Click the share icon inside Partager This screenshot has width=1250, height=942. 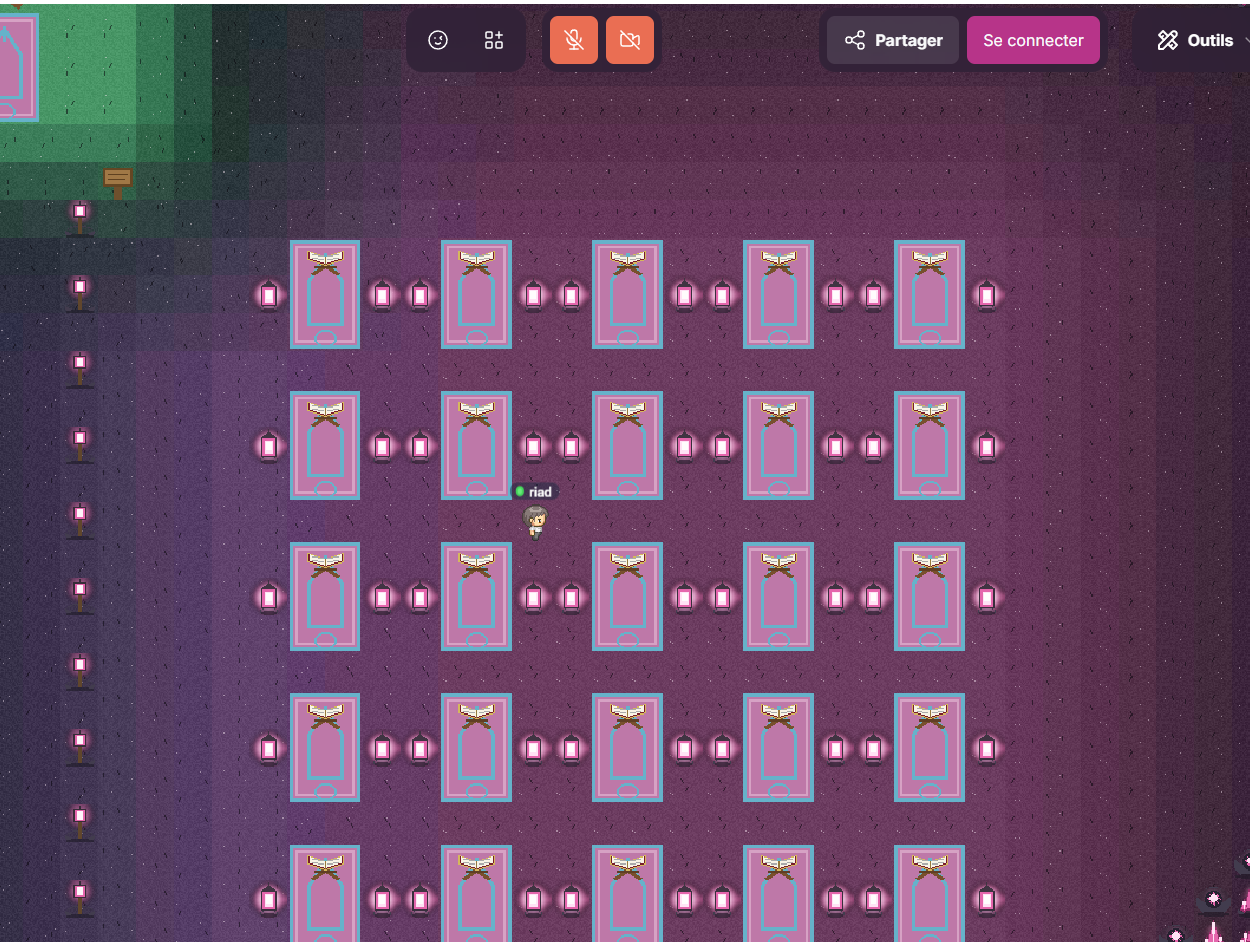pyautogui.click(x=855, y=40)
